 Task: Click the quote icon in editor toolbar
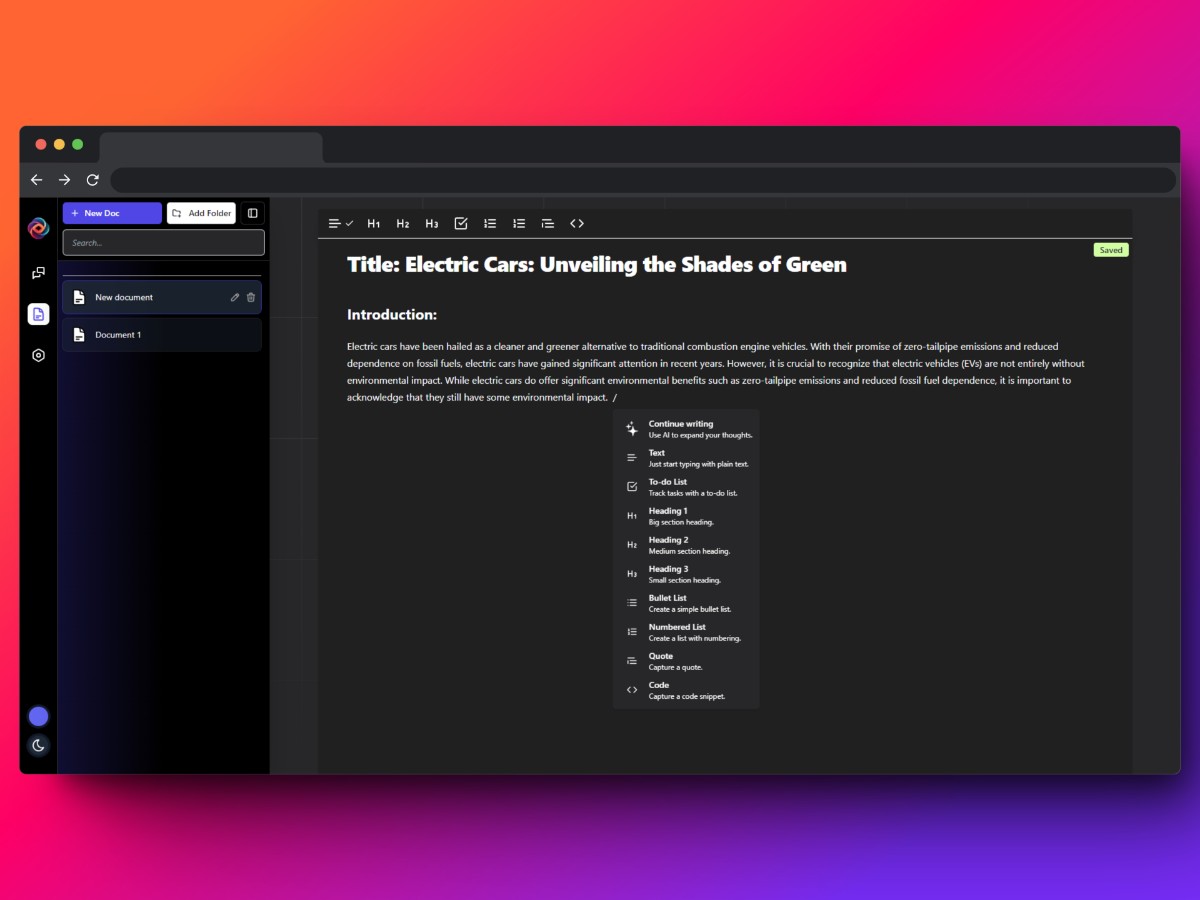click(548, 223)
